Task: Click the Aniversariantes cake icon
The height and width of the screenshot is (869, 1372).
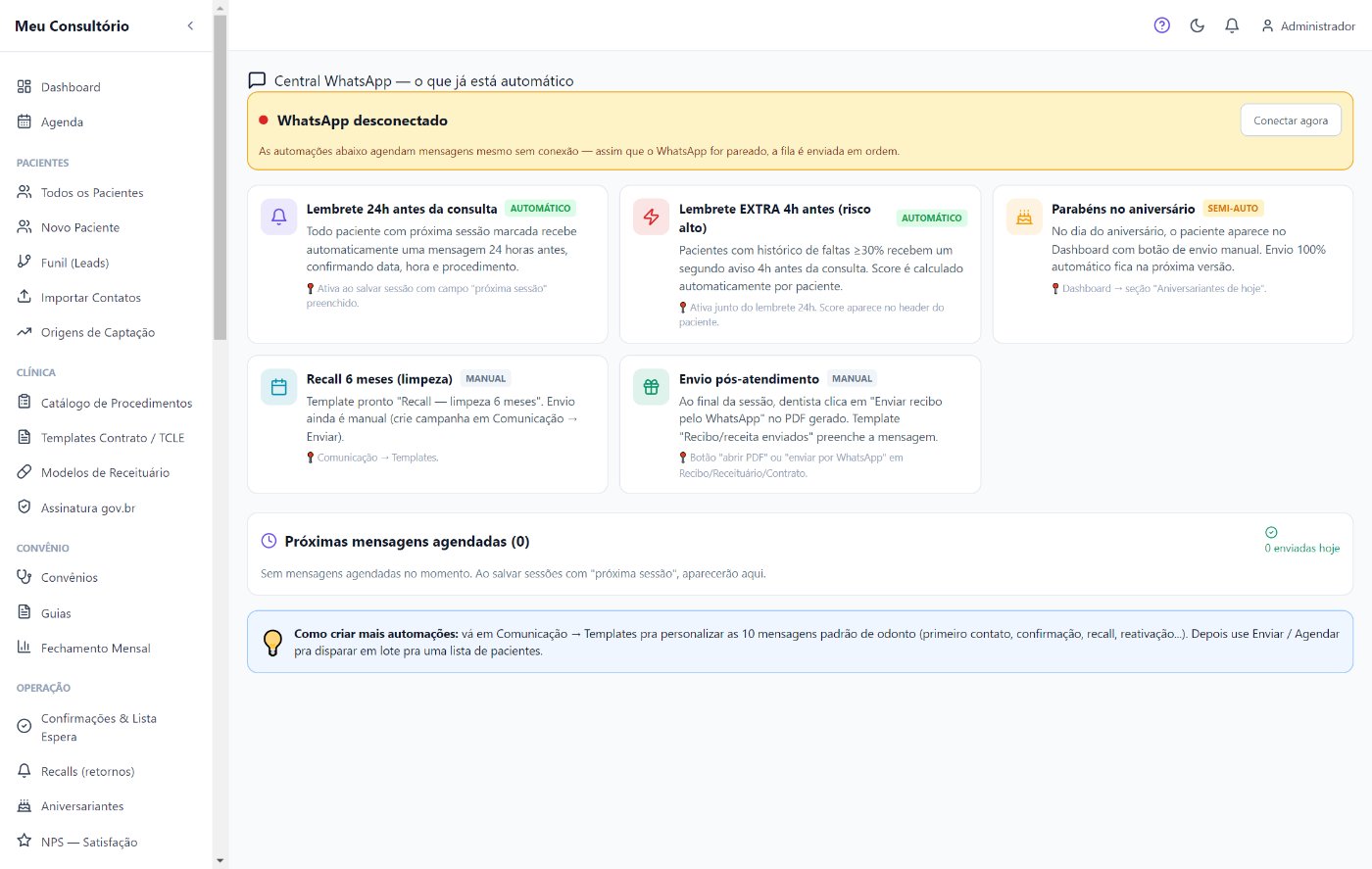Action: (24, 806)
